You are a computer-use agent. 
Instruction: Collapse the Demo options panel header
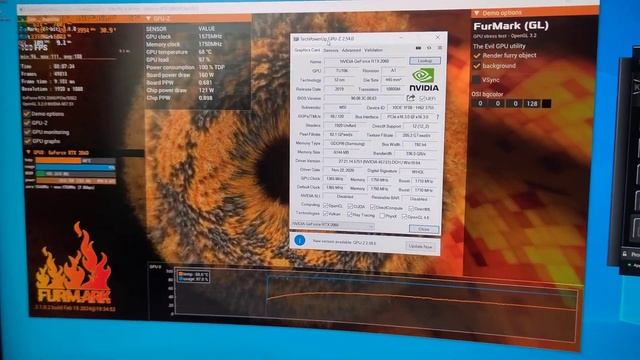[x=476, y=13]
